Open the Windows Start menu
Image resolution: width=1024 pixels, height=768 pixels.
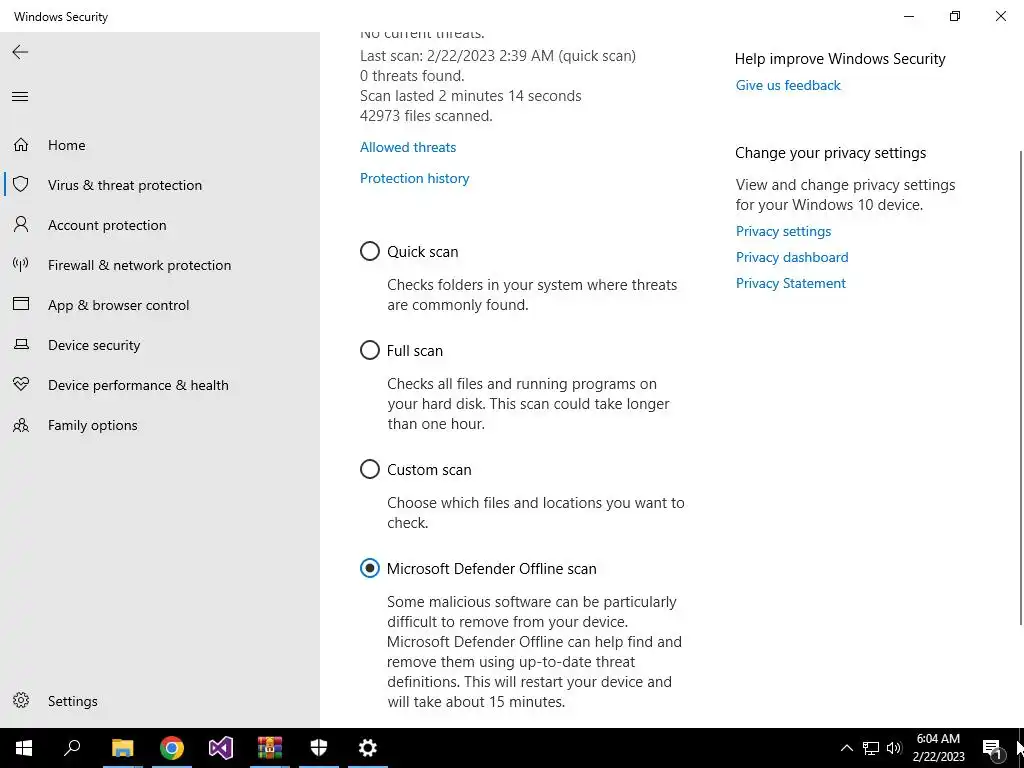click(x=24, y=748)
